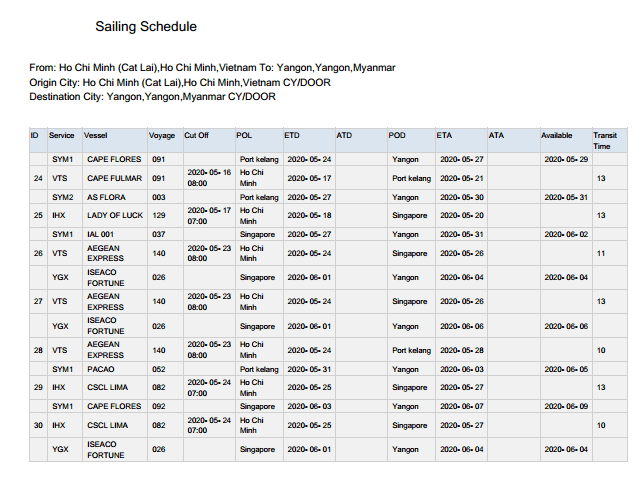This screenshot has width=642, height=488.
Task: Select the PACAO vessel cell
Action: click(x=102, y=369)
